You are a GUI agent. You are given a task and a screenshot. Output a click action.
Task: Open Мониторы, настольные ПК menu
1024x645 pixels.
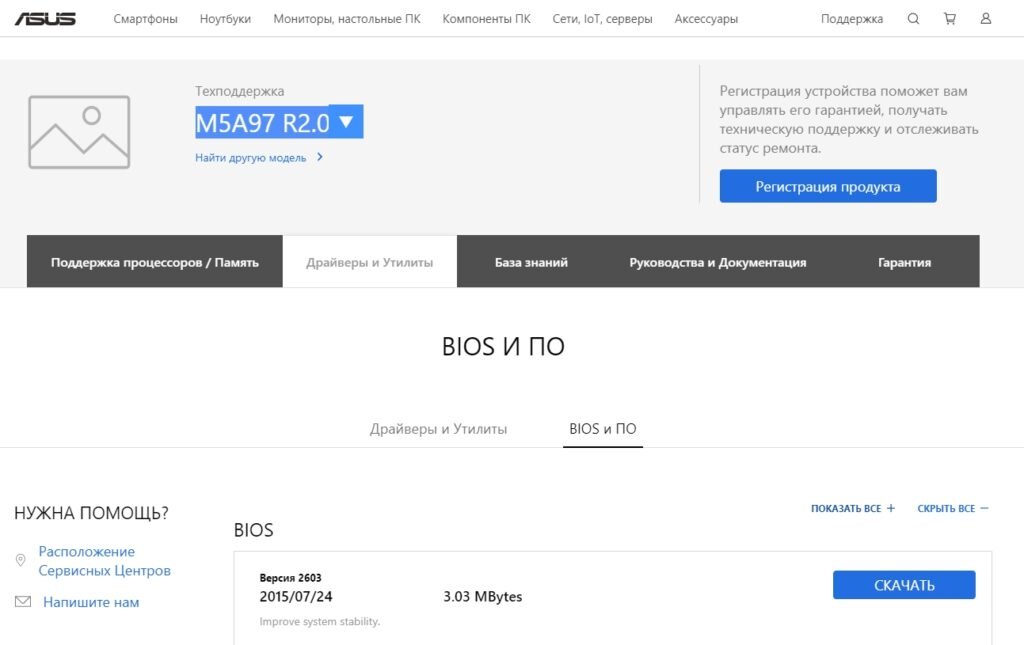click(x=347, y=19)
